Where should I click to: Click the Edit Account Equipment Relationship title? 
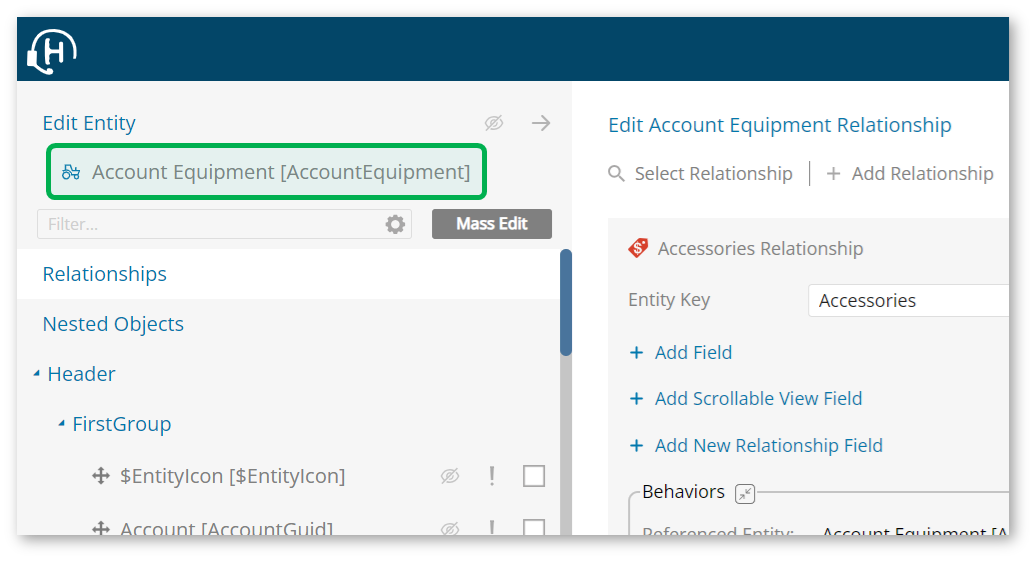[780, 125]
